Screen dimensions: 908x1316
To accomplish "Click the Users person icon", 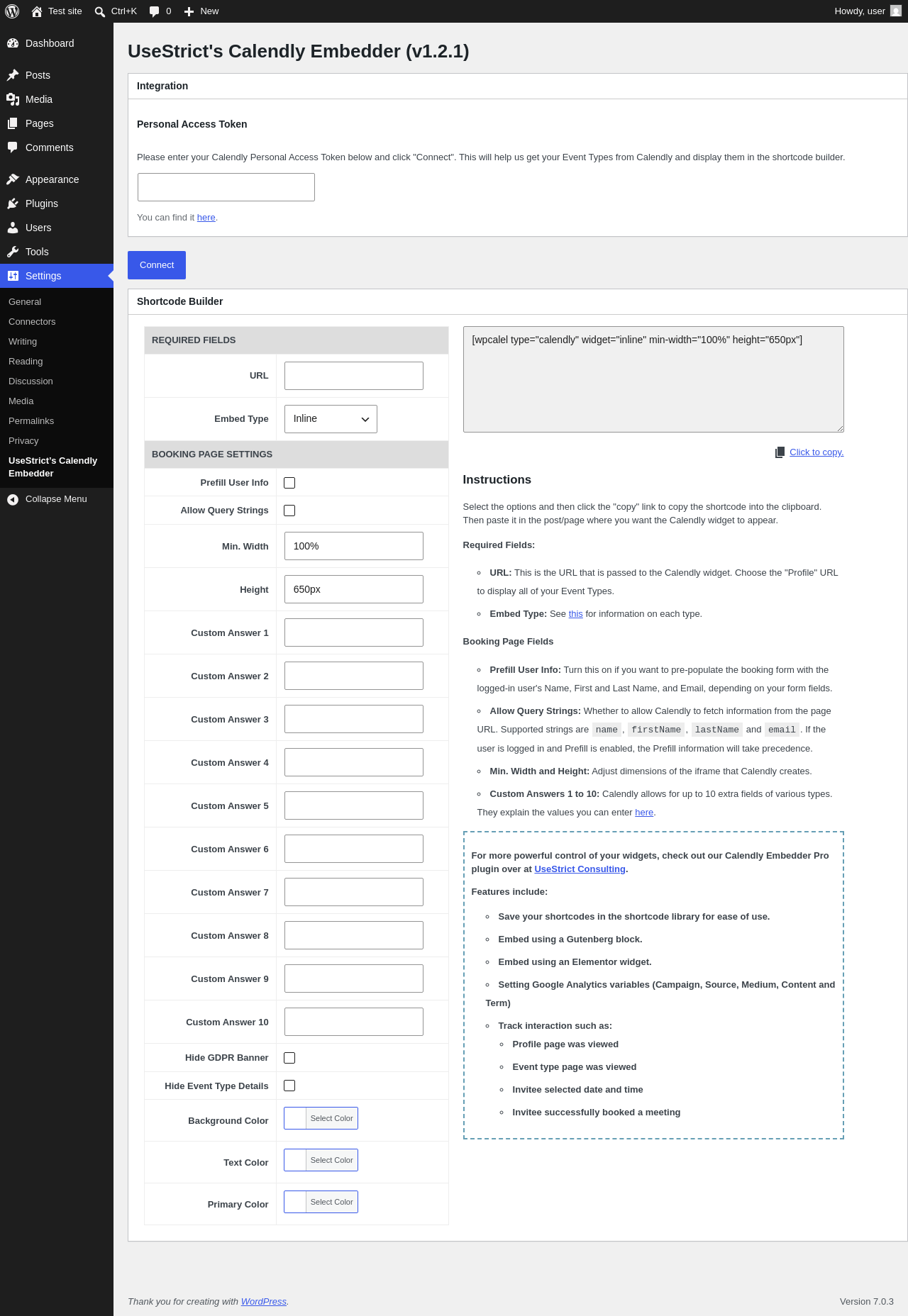I will [13, 228].
